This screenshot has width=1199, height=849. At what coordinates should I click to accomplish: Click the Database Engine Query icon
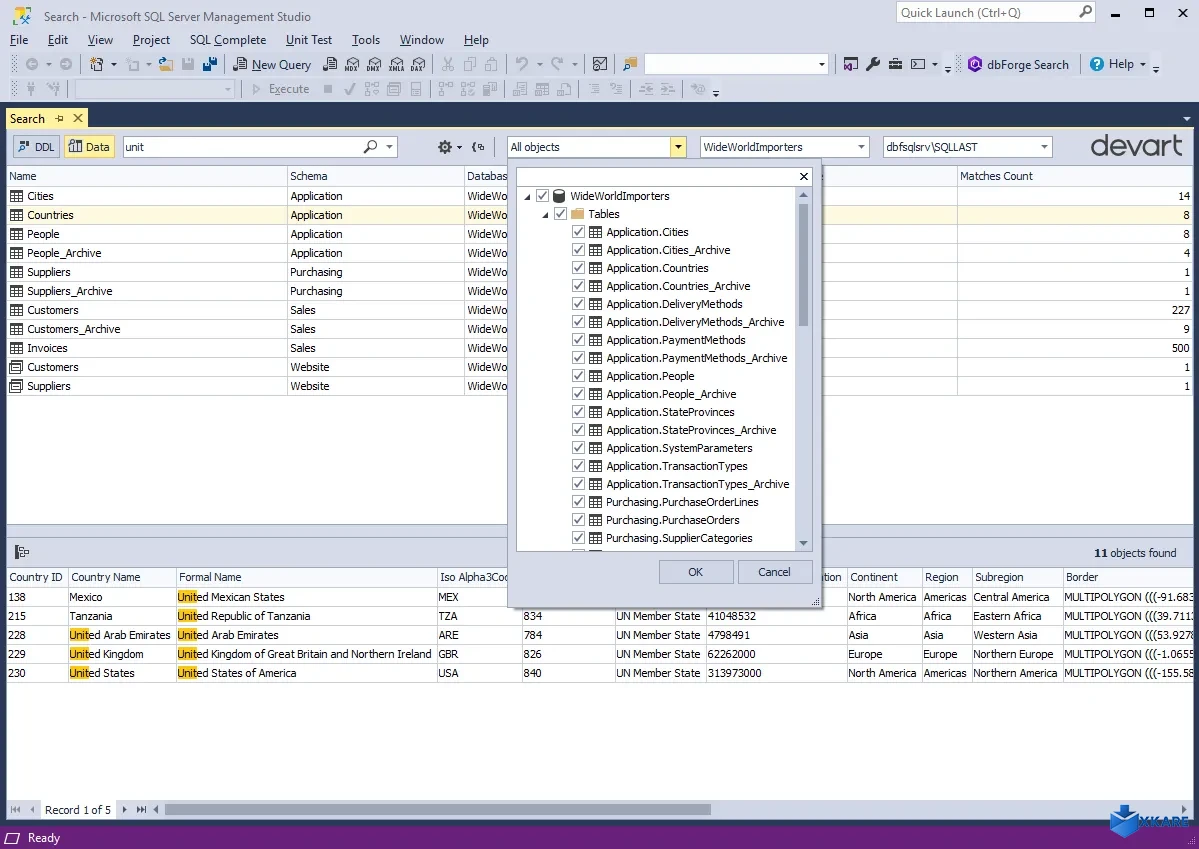[330, 64]
